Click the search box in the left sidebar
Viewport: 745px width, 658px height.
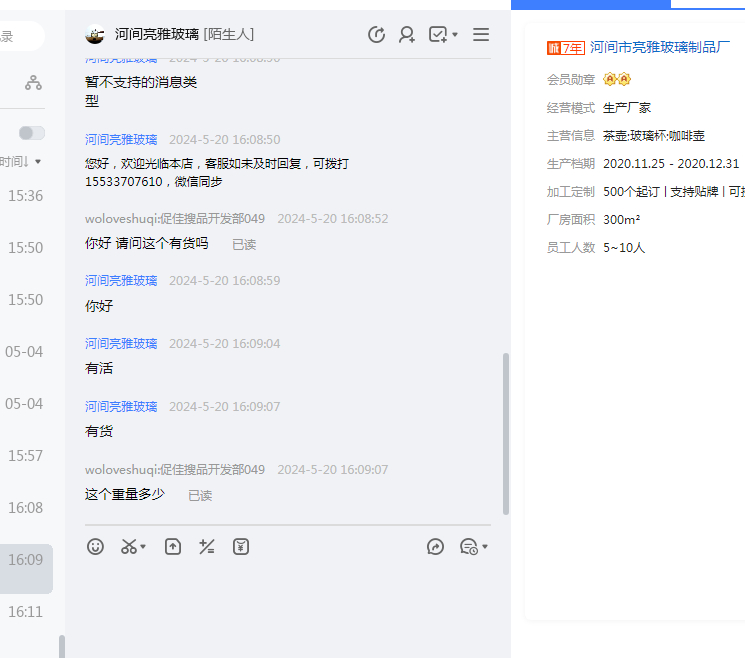[x=21, y=36]
